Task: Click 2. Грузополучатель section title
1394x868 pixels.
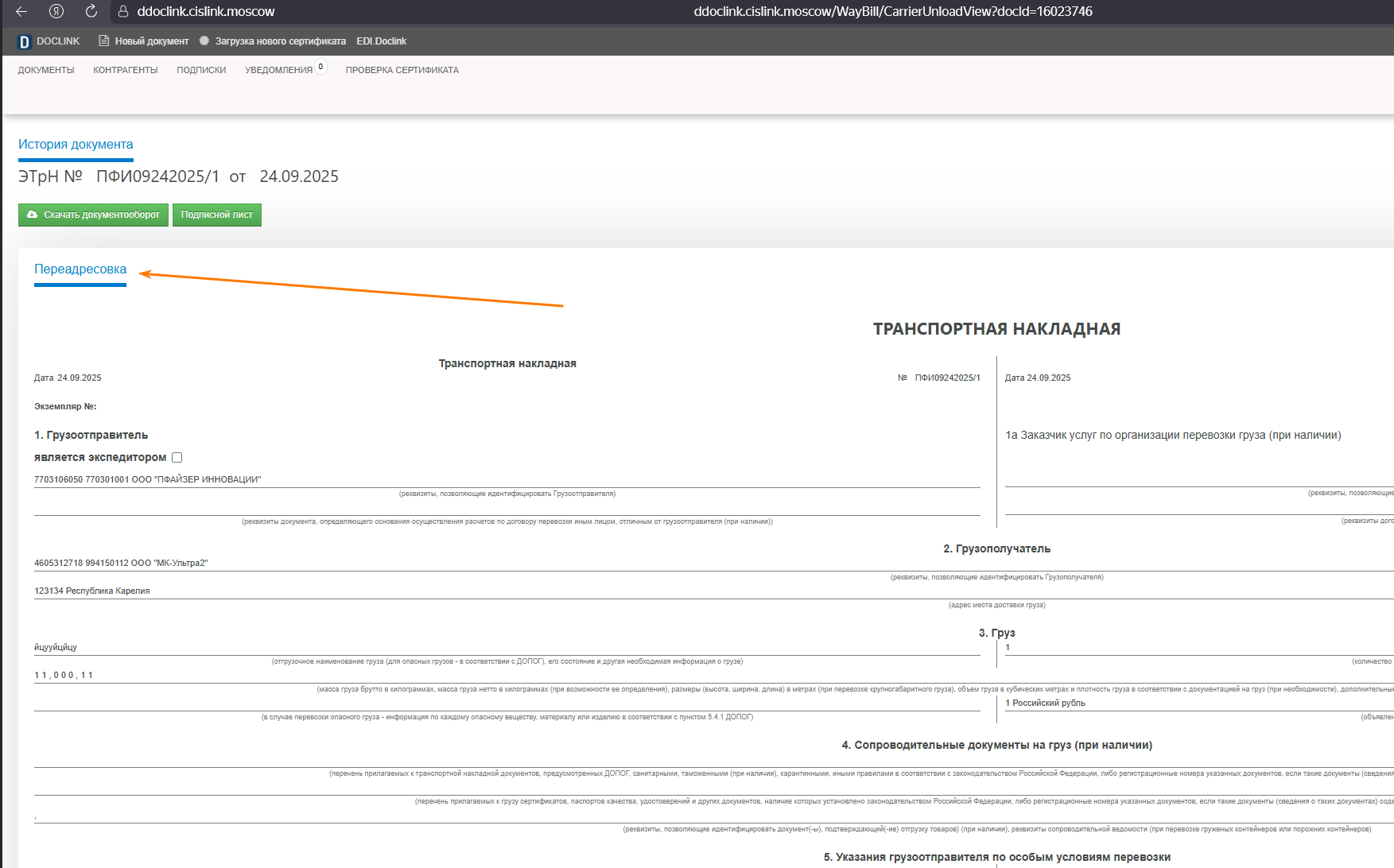Action: 996,548
